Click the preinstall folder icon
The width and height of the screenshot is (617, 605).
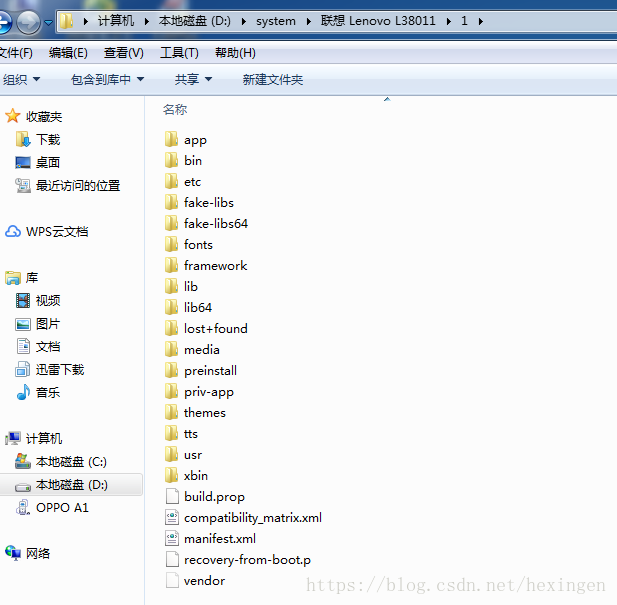pyautogui.click(x=171, y=370)
